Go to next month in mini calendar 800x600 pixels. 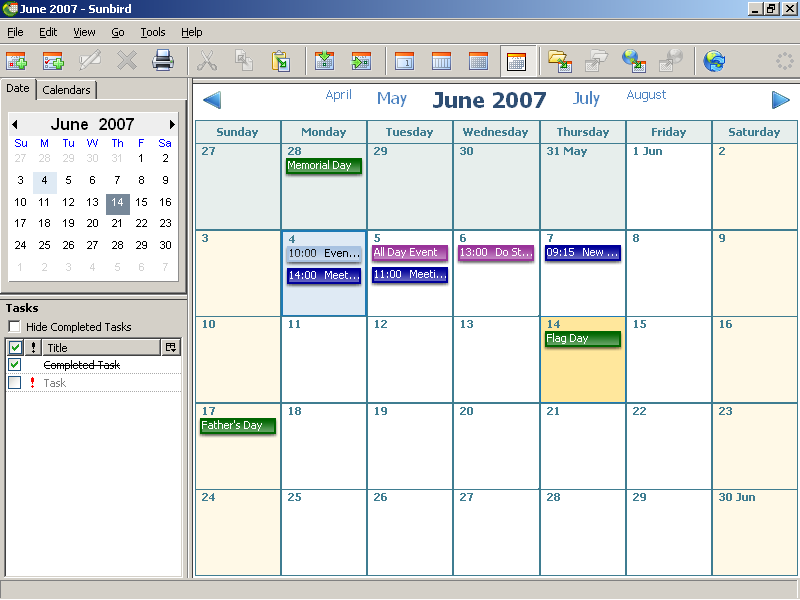(x=172, y=125)
